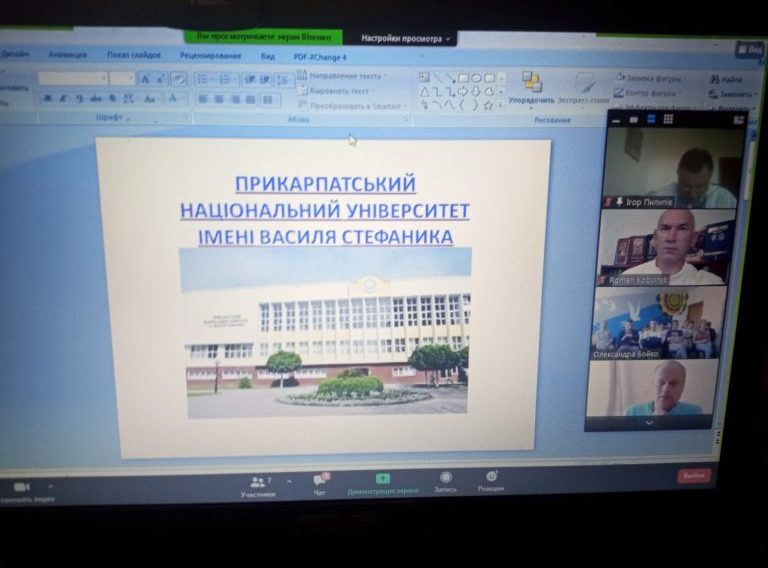
Task: Start recording with the Запись button
Action: tap(445, 479)
